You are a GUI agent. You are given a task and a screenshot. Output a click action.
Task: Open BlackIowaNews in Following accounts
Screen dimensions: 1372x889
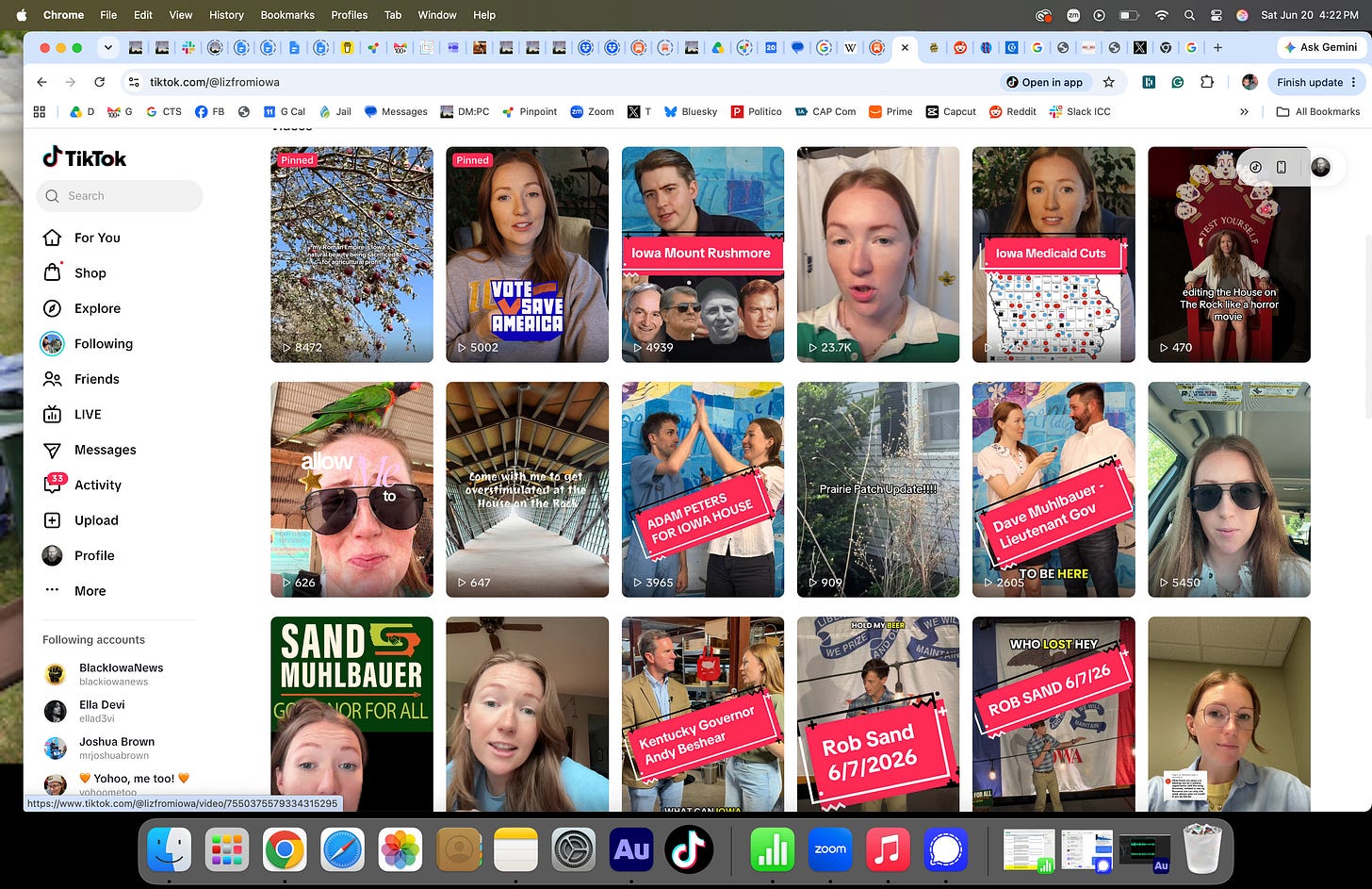(x=105, y=674)
